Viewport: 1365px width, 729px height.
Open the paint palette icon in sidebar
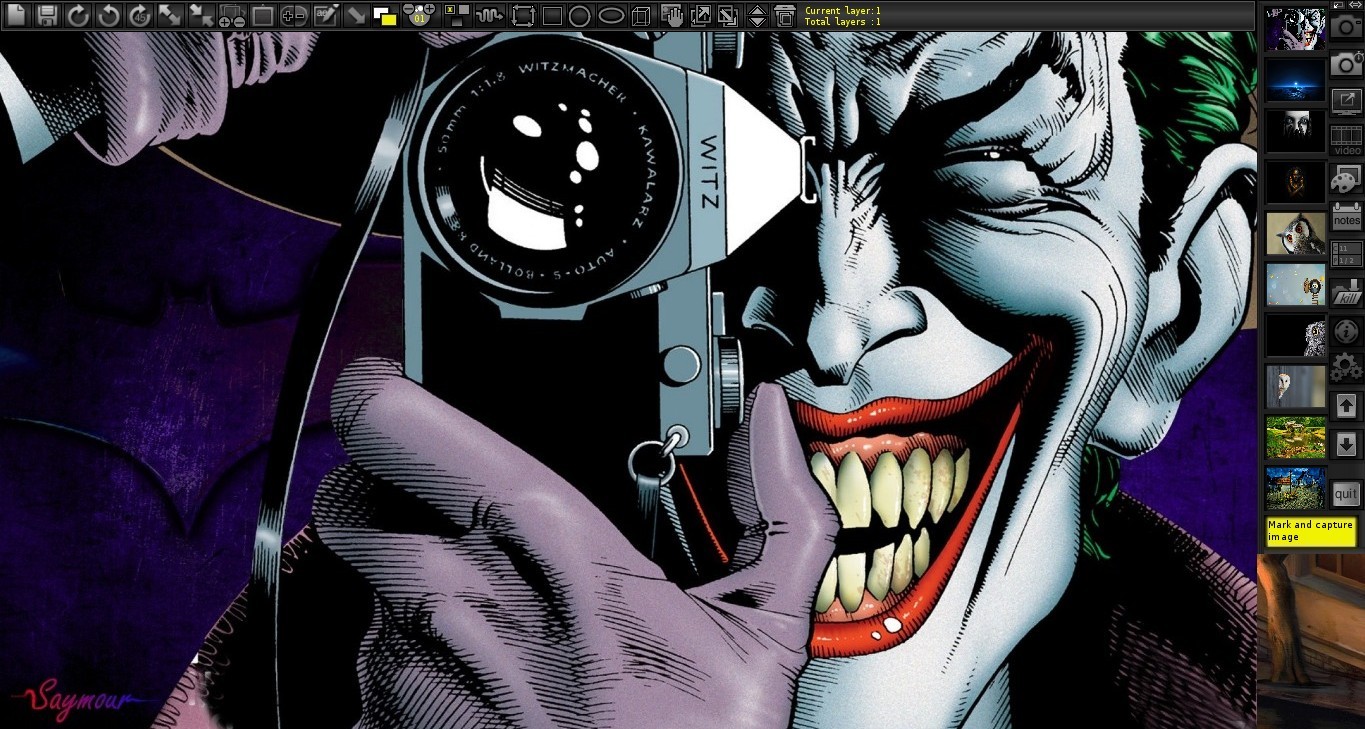point(1346,180)
